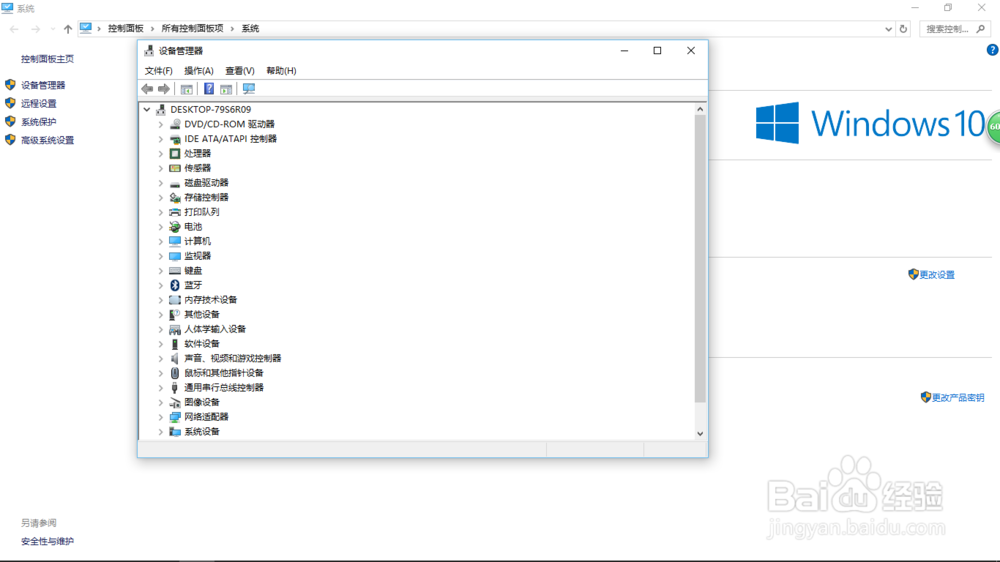Click the 处理器 processor icon
The height and width of the screenshot is (562, 1000).
(x=175, y=154)
